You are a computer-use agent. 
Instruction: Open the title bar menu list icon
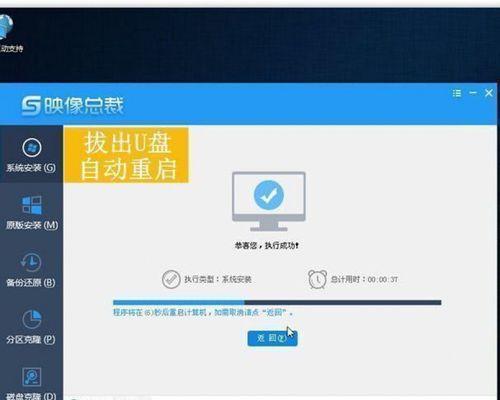click(x=457, y=93)
